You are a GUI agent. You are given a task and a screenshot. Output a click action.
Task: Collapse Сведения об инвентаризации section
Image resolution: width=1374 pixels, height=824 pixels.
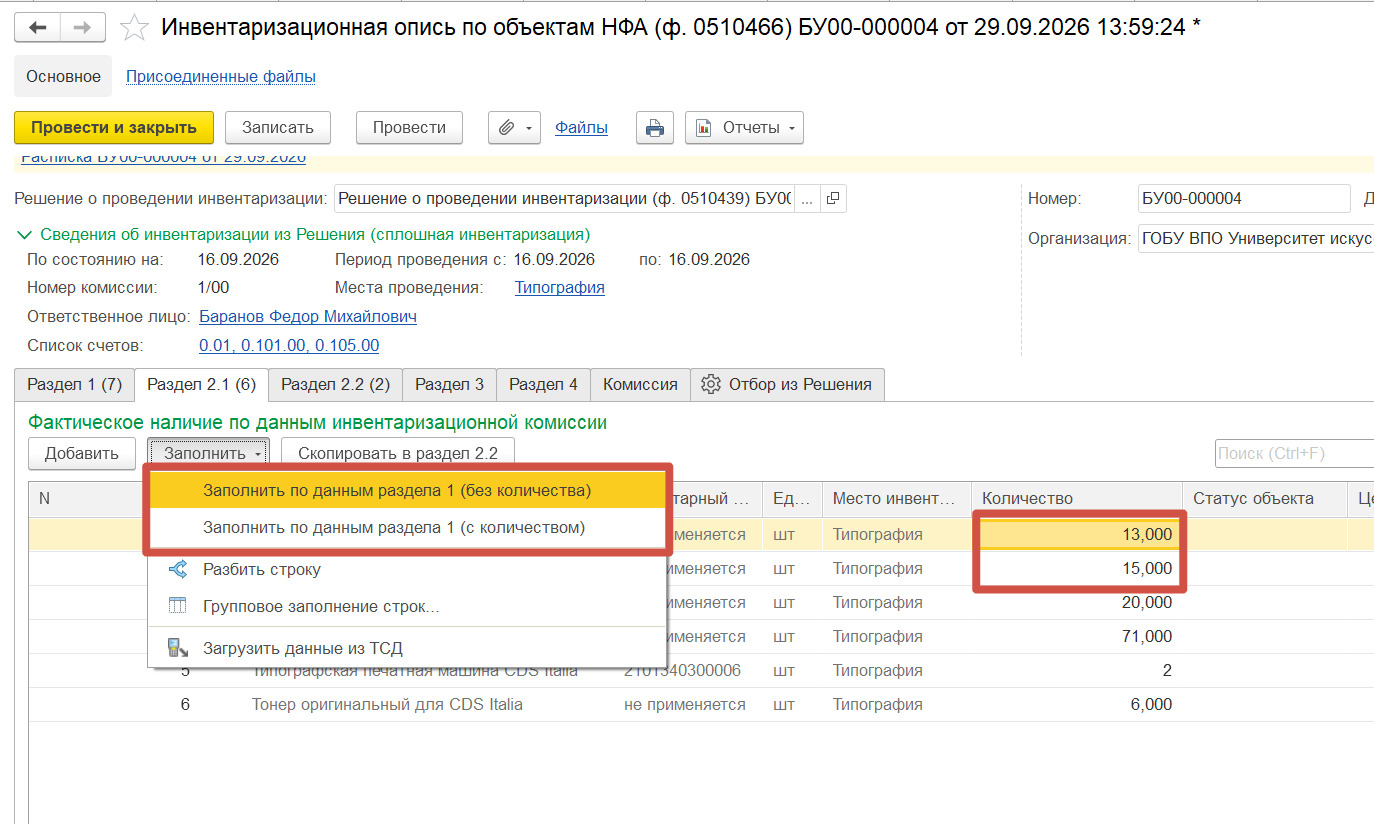(x=24, y=235)
